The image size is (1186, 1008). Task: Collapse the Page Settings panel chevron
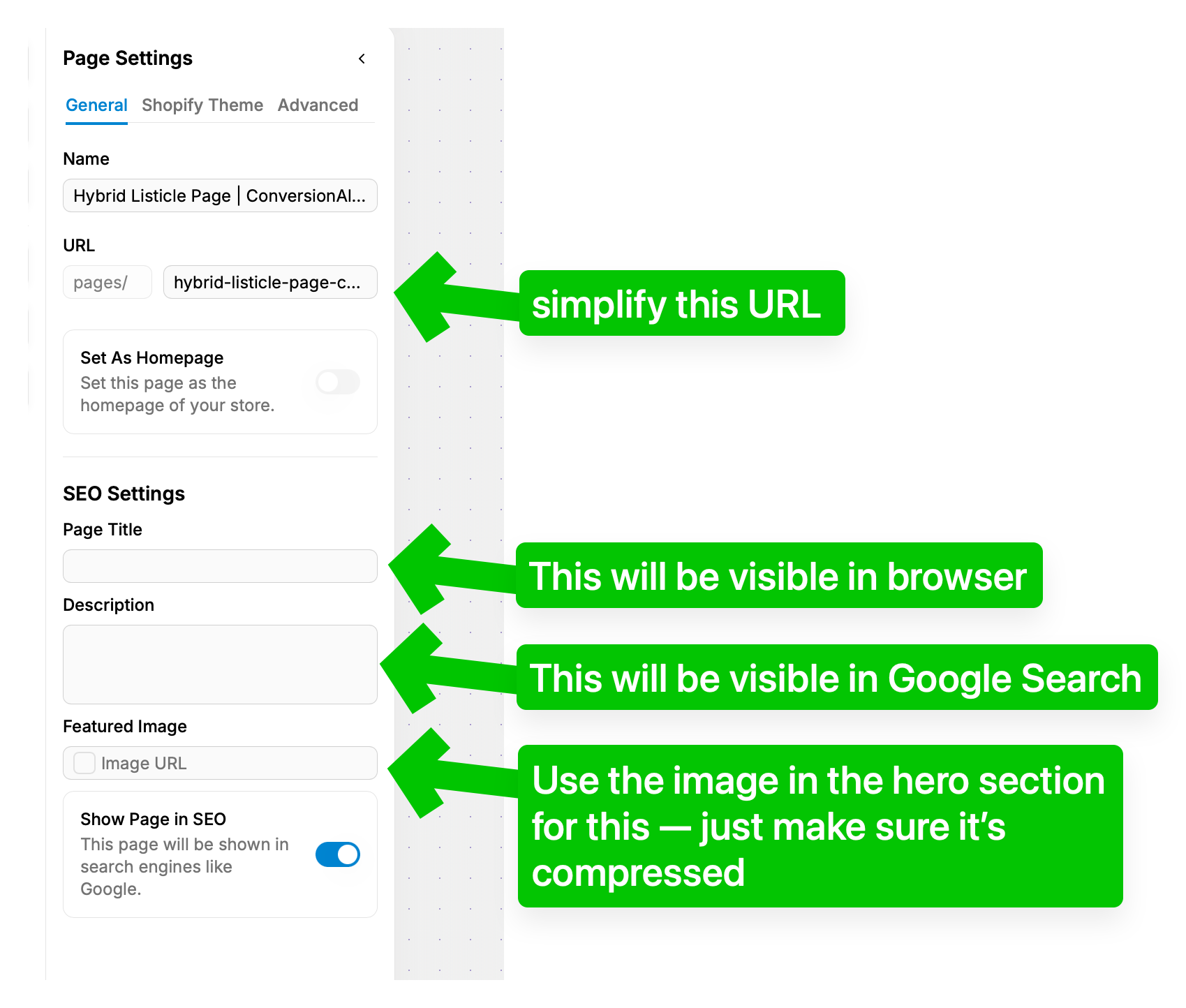(x=362, y=59)
